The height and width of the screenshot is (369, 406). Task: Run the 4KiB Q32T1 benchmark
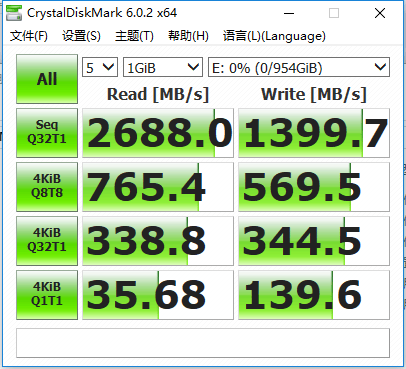[47, 241]
